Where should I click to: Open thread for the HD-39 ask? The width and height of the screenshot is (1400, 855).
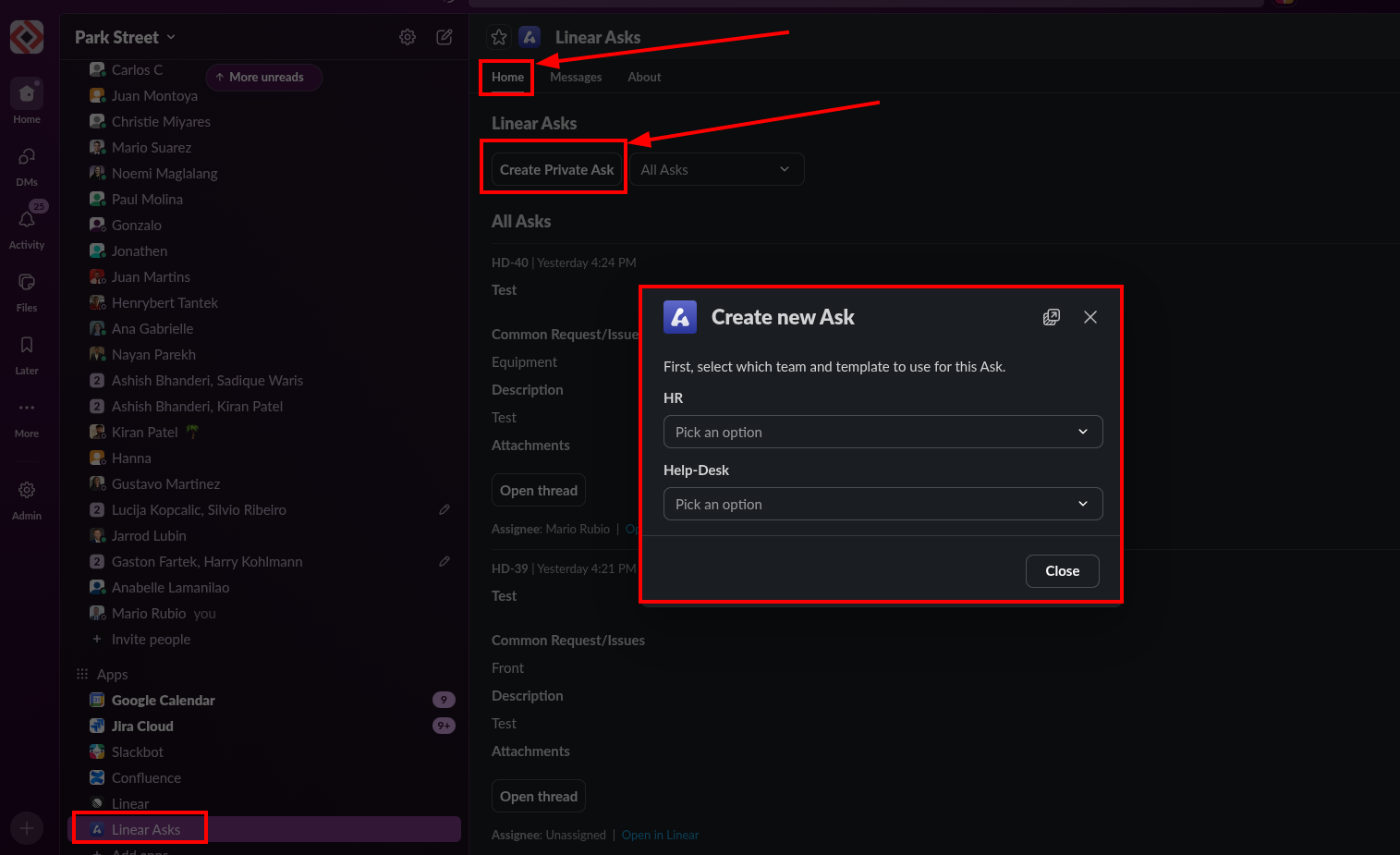pyautogui.click(x=539, y=796)
